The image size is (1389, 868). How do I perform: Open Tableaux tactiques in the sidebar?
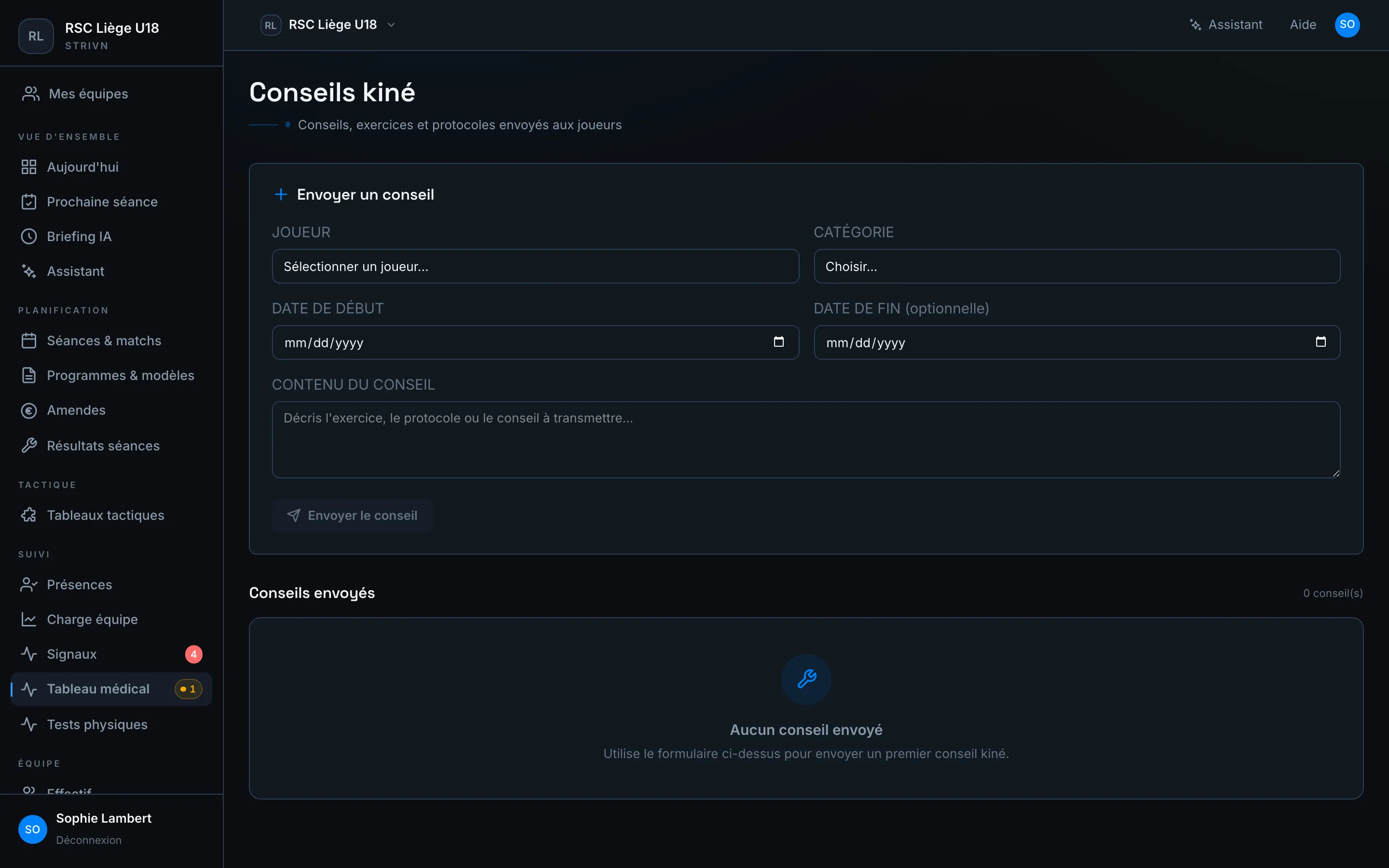tap(111, 515)
